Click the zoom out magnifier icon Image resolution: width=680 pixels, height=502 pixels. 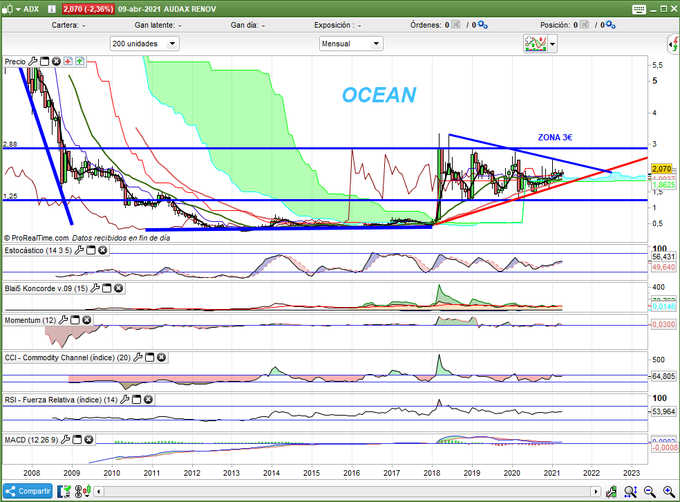pos(650,491)
